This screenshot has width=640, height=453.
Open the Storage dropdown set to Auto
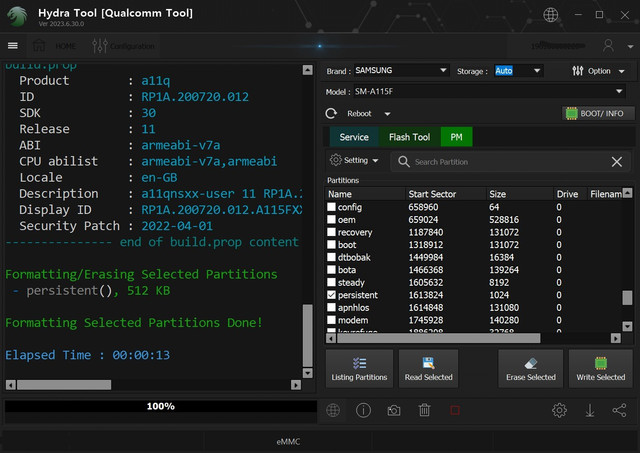pos(518,71)
